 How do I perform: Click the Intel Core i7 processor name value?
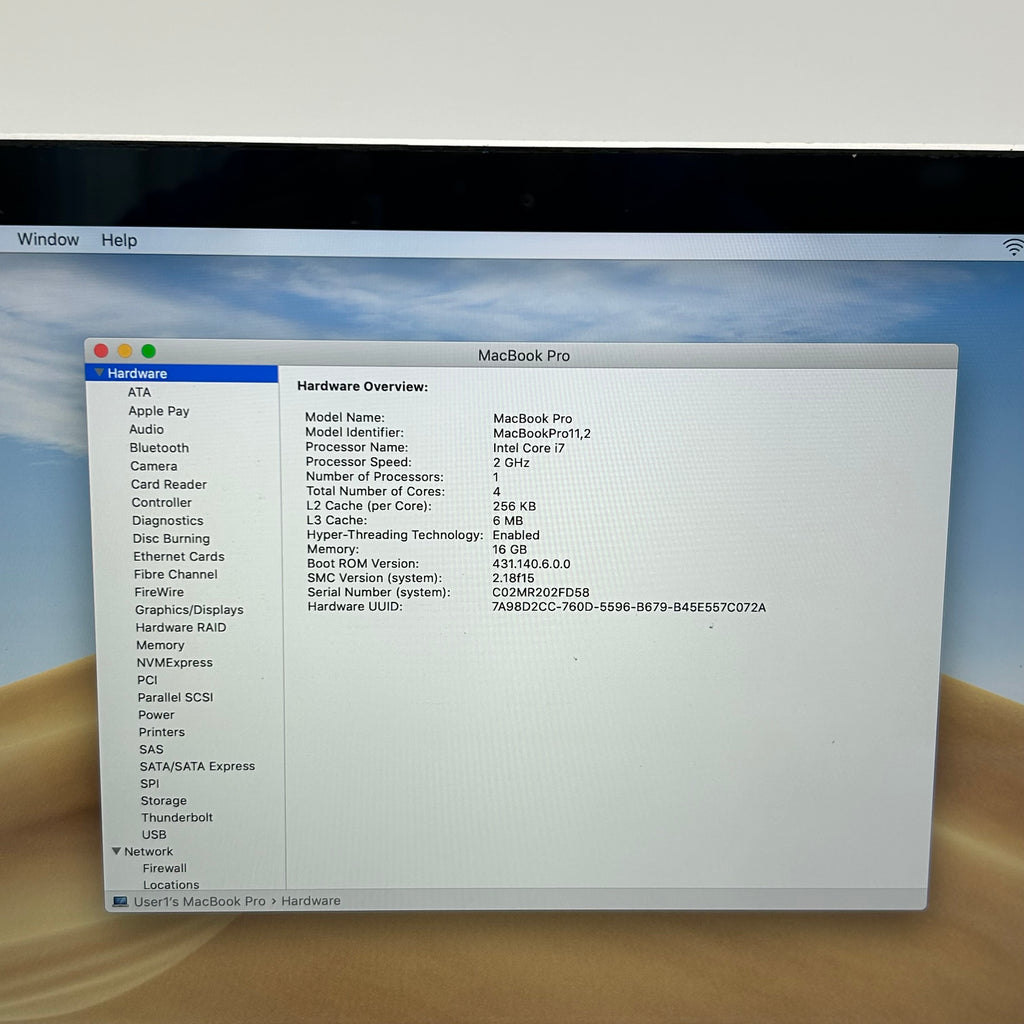(529, 448)
